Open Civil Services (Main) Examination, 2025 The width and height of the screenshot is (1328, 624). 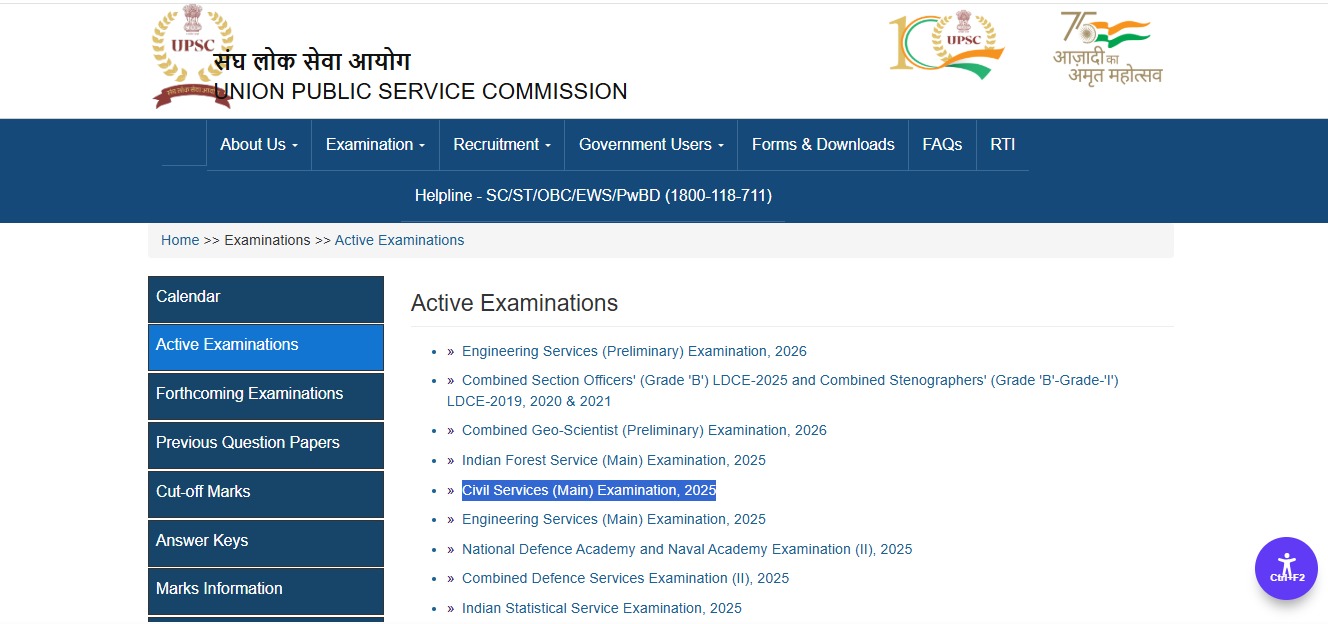point(588,490)
